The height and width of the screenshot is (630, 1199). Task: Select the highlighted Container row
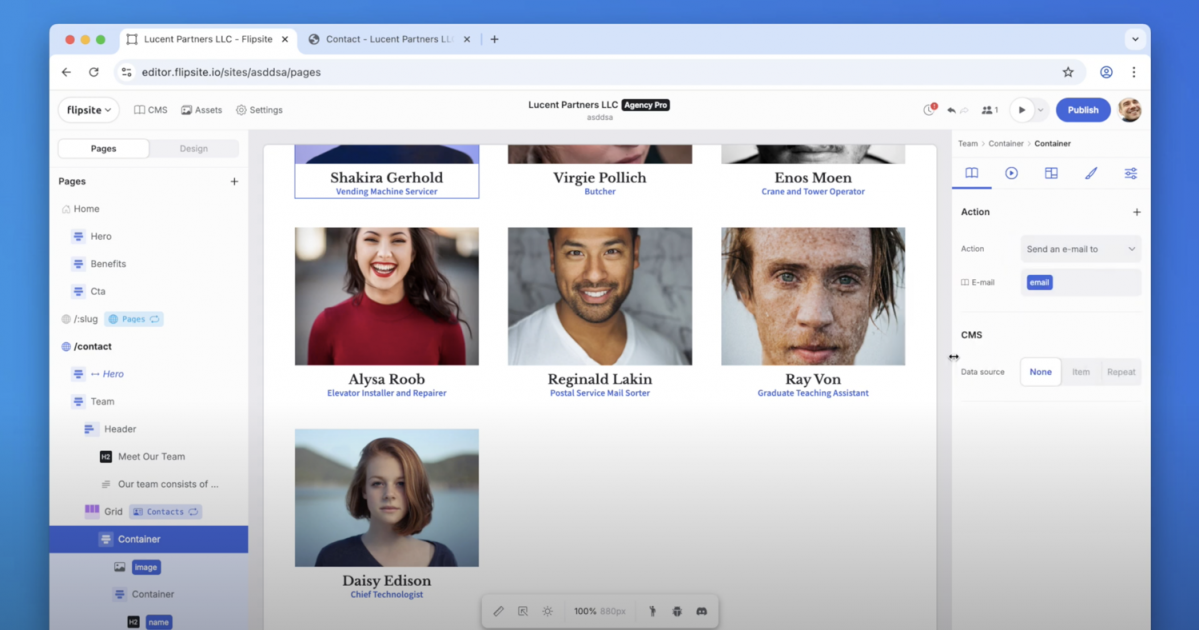[x=149, y=539]
